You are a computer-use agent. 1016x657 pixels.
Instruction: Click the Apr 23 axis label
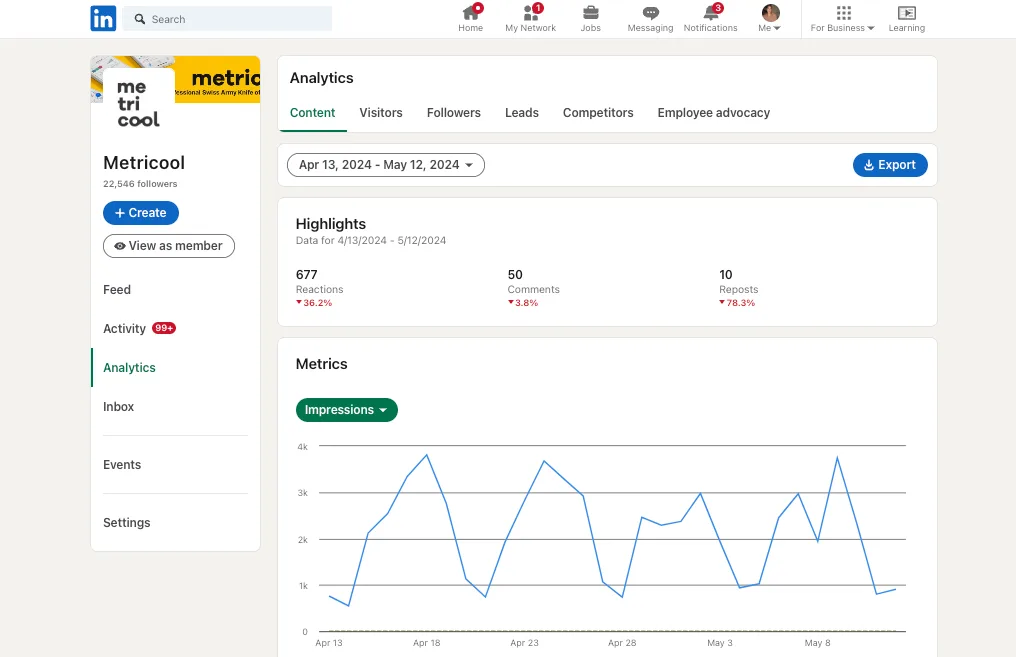tap(524, 643)
